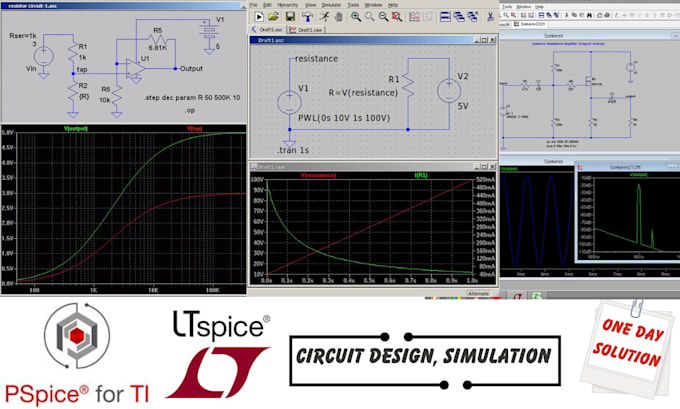Open the Window menu in the right window

pyautogui.click(x=523, y=7)
